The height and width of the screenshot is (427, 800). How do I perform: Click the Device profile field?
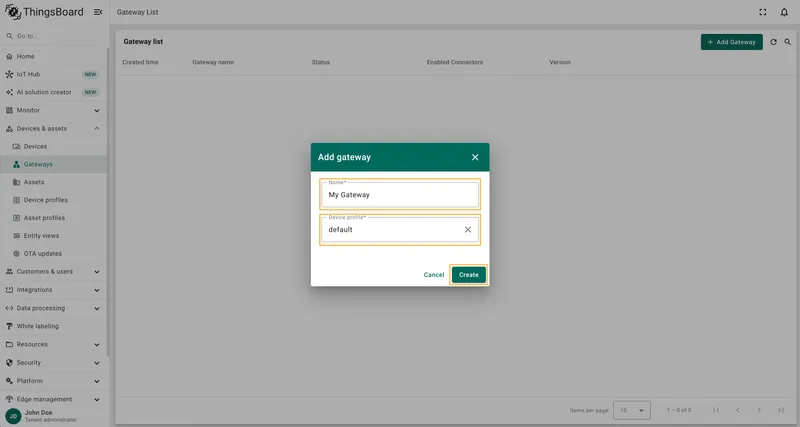pyautogui.click(x=400, y=230)
